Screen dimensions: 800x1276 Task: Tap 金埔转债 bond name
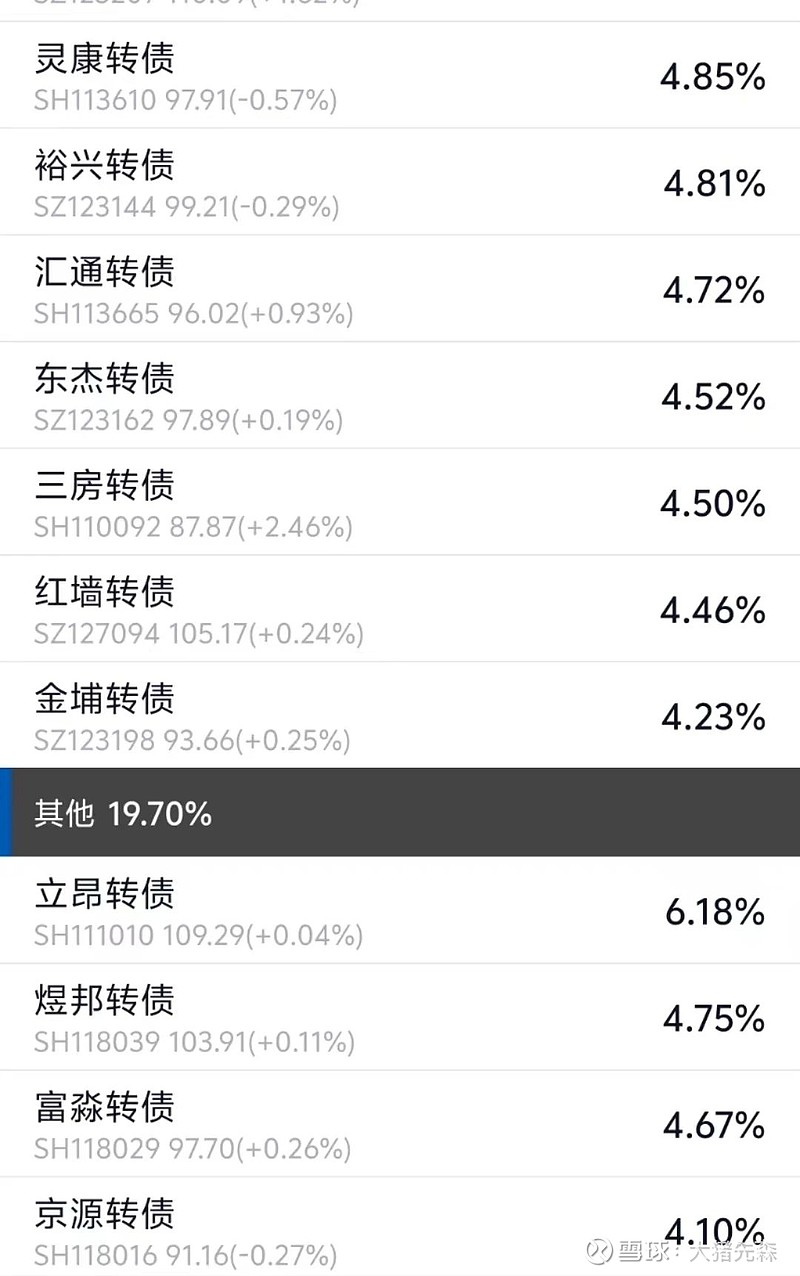click(x=104, y=698)
